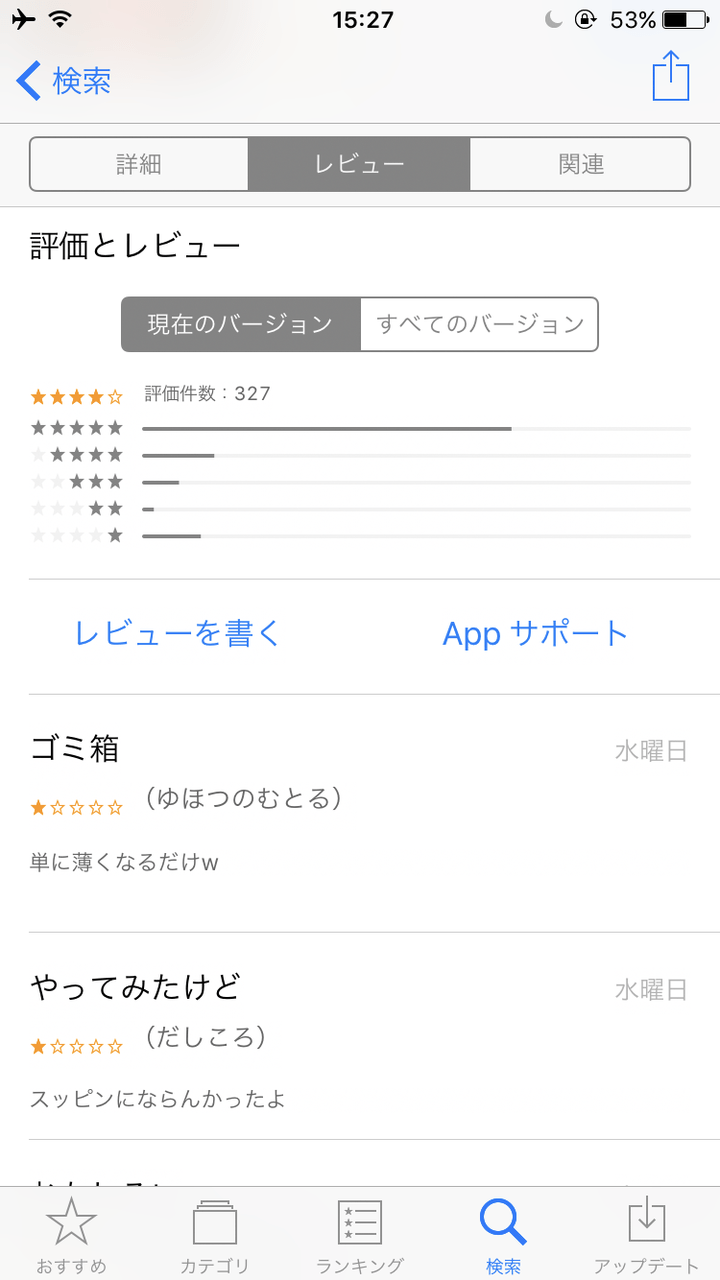Tap the five-star rating bar

click(416, 428)
